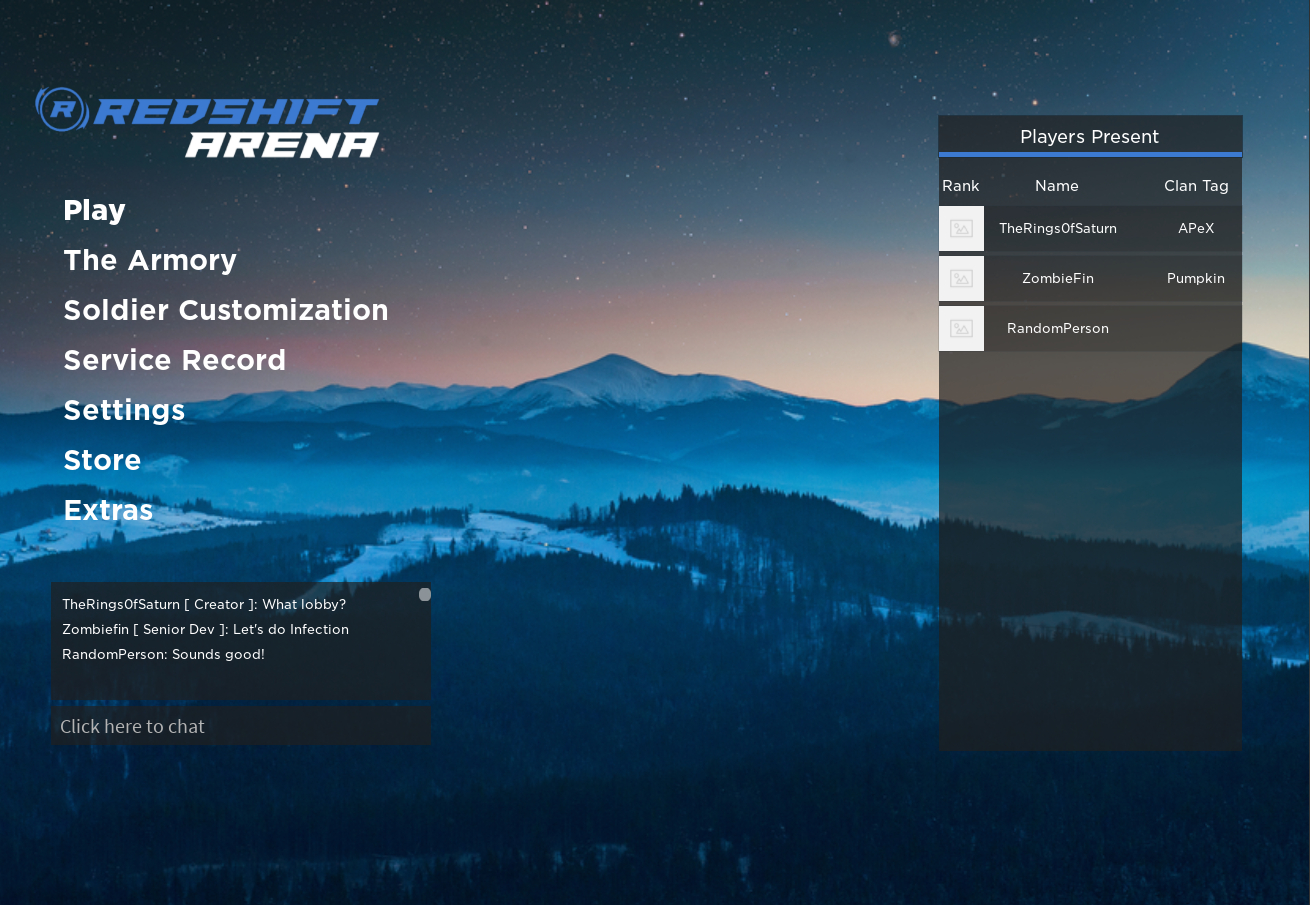Screen dimensions: 1310x905
Task: Click the Players Present title bar
Action: (1089, 136)
